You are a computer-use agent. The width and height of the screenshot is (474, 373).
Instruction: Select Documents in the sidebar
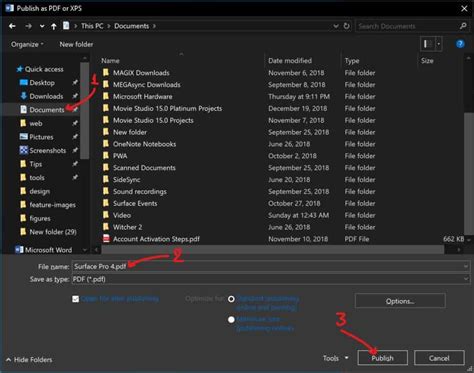(42, 110)
